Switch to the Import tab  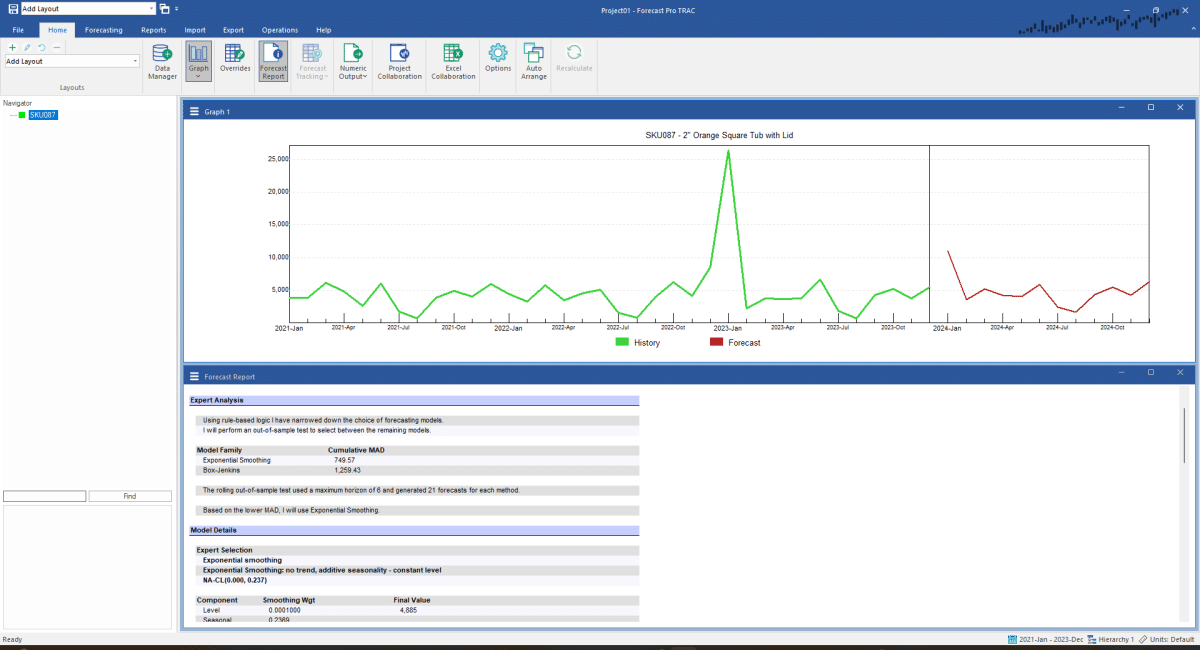click(x=195, y=30)
